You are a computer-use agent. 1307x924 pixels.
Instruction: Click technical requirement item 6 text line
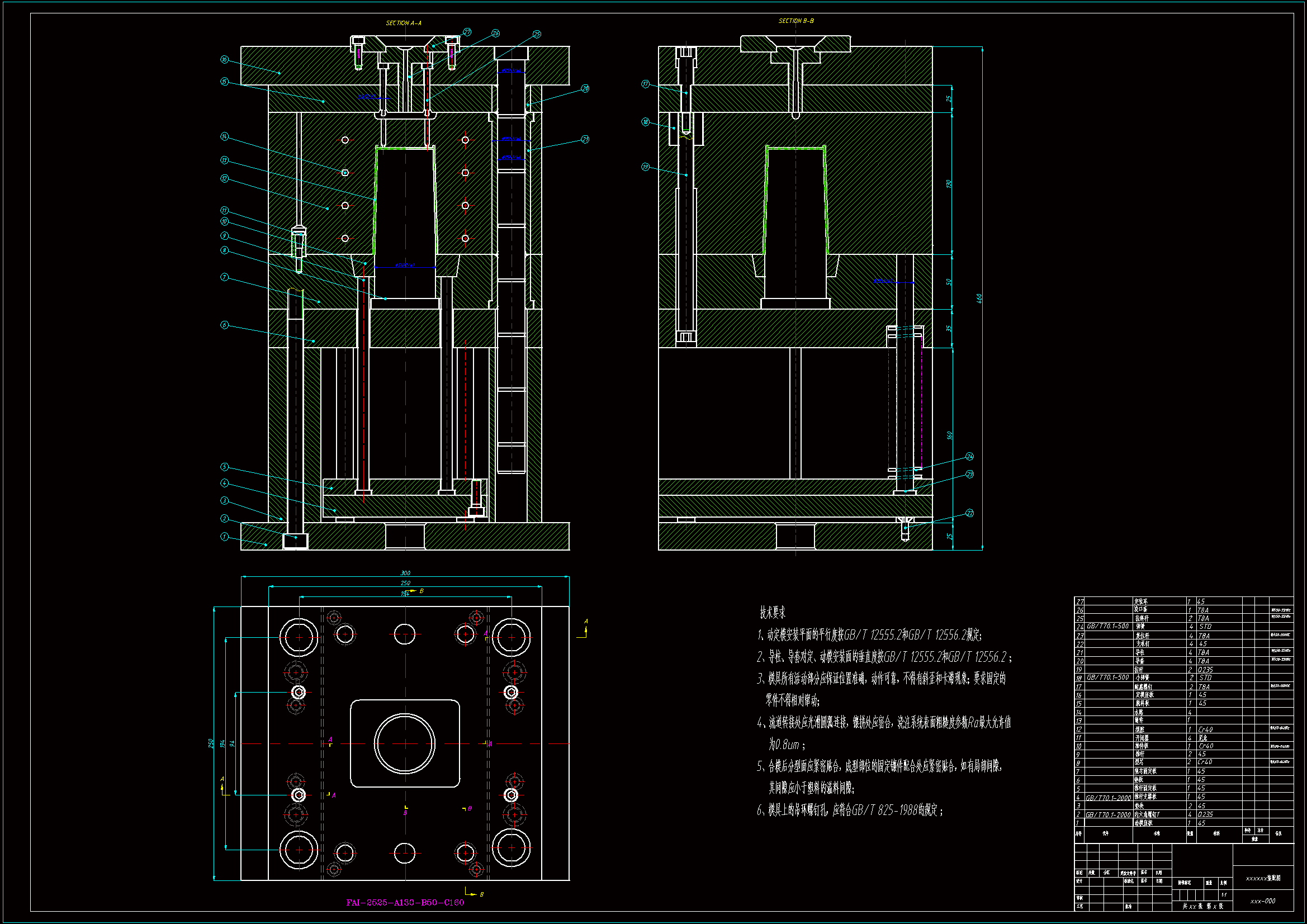click(850, 810)
